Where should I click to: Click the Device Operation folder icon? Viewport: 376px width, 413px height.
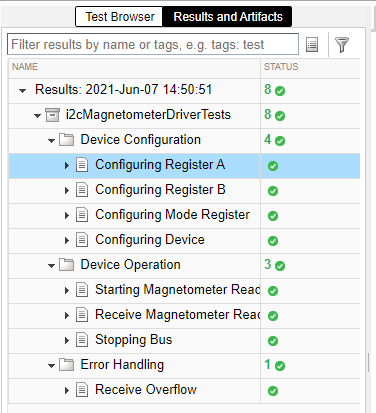click(x=66, y=265)
